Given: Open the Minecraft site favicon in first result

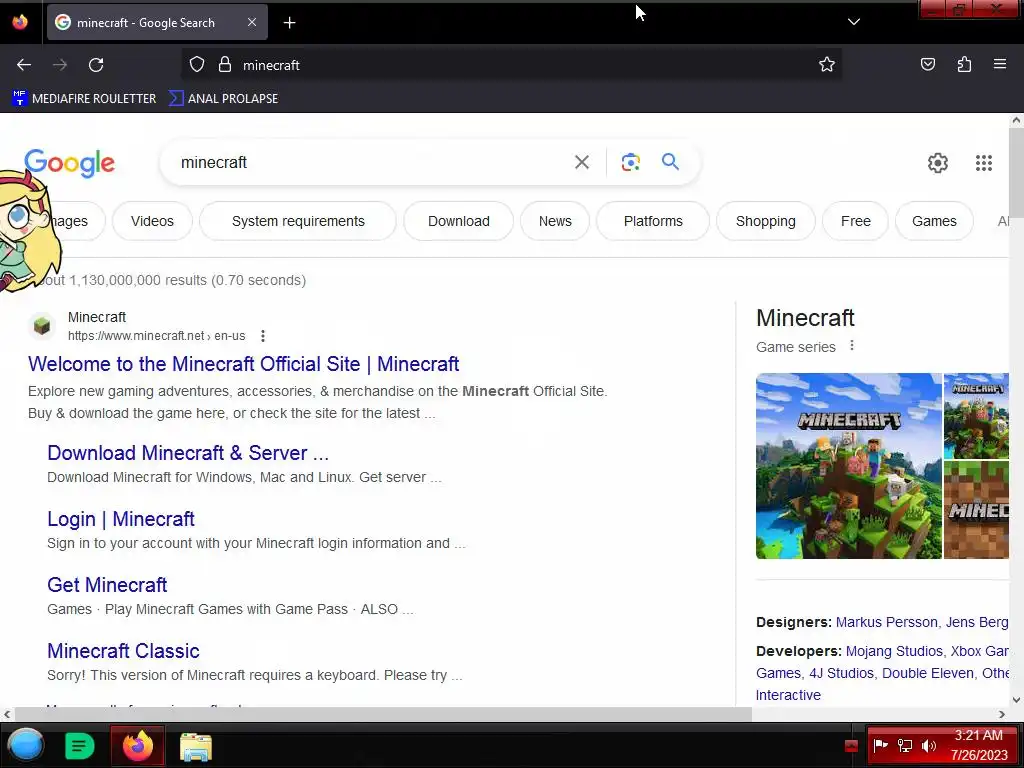Looking at the screenshot, I should pos(42,325).
